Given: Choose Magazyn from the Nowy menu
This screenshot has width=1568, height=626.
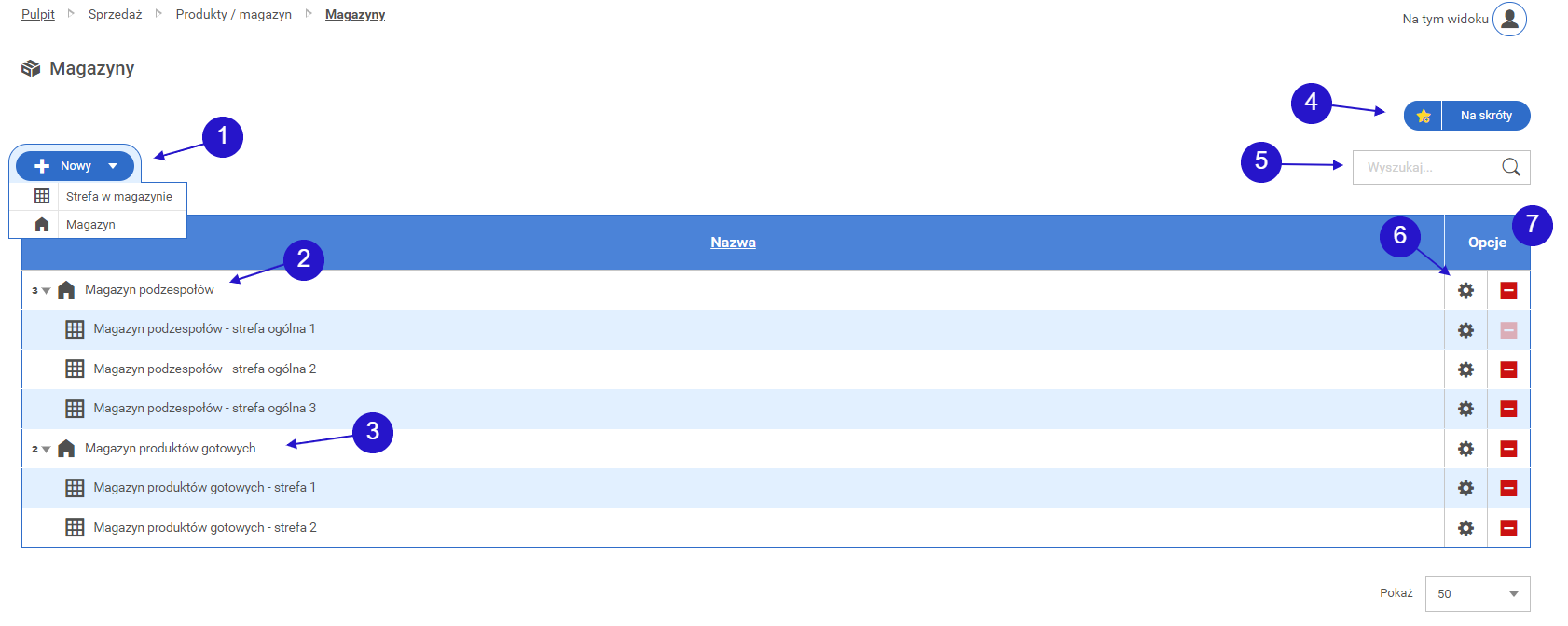Looking at the screenshot, I should pos(90,225).
